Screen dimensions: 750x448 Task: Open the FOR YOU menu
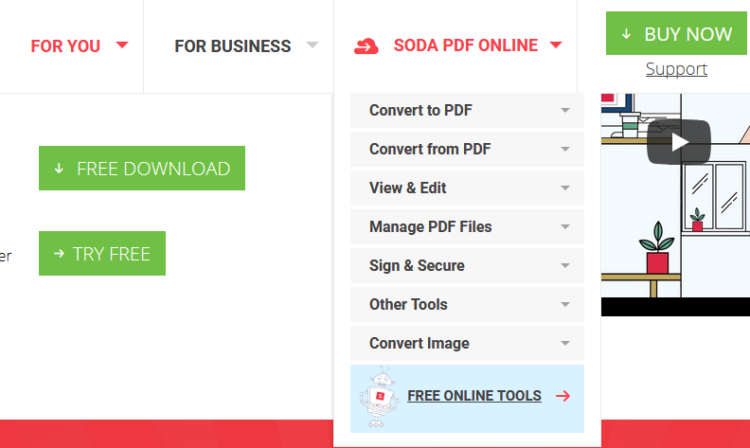(x=66, y=46)
